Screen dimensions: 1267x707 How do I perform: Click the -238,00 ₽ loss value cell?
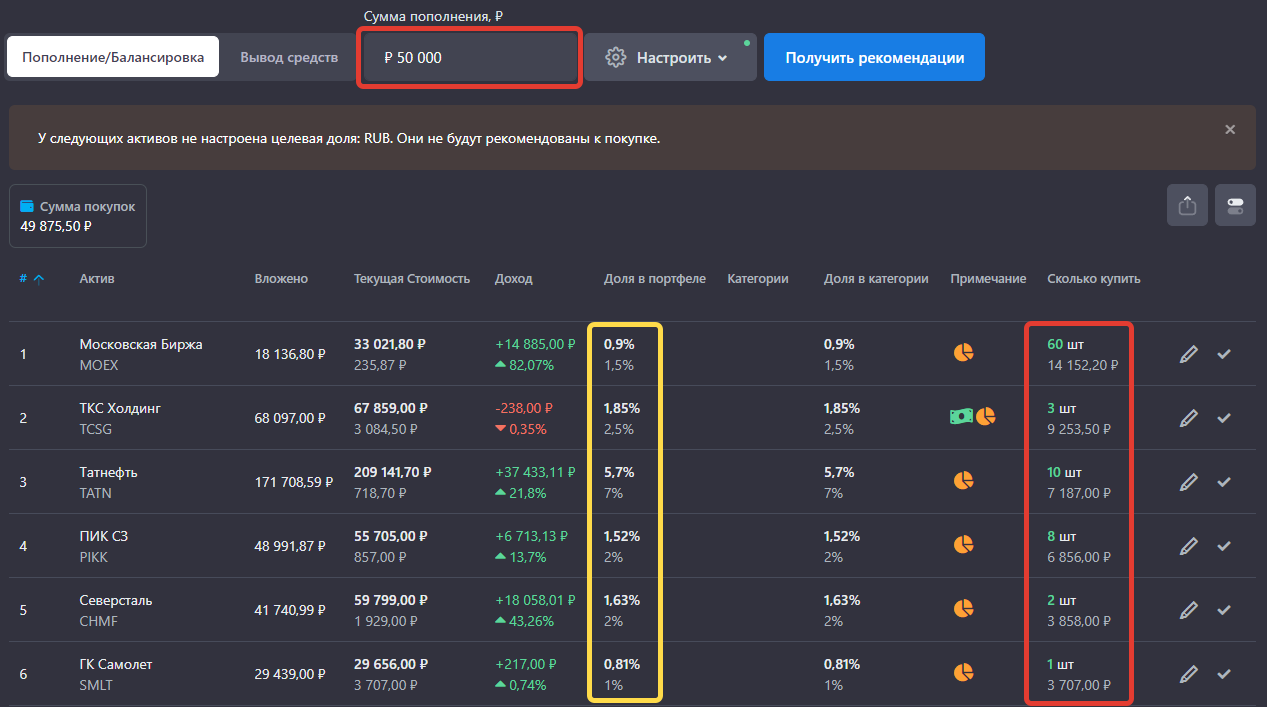[524, 408]
